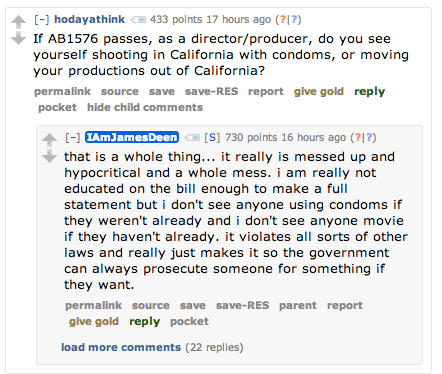
Task: Downvote hodayathink's comment
Action: (18, 38)
